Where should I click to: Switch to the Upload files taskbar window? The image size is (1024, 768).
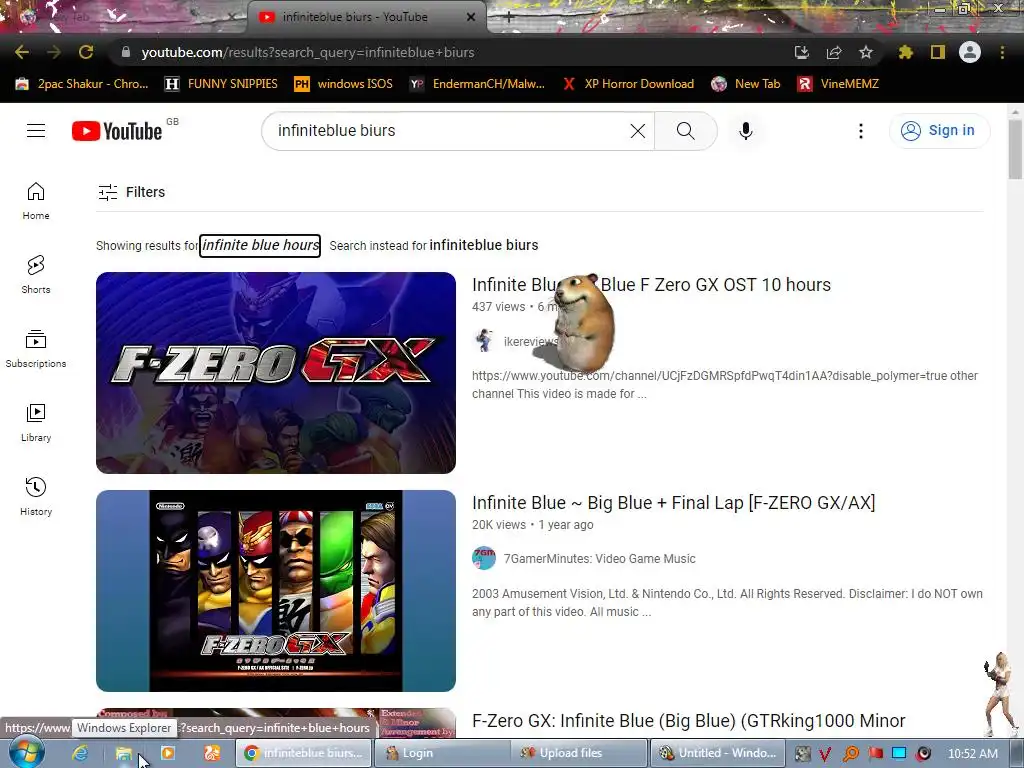(x=579, y=753)
